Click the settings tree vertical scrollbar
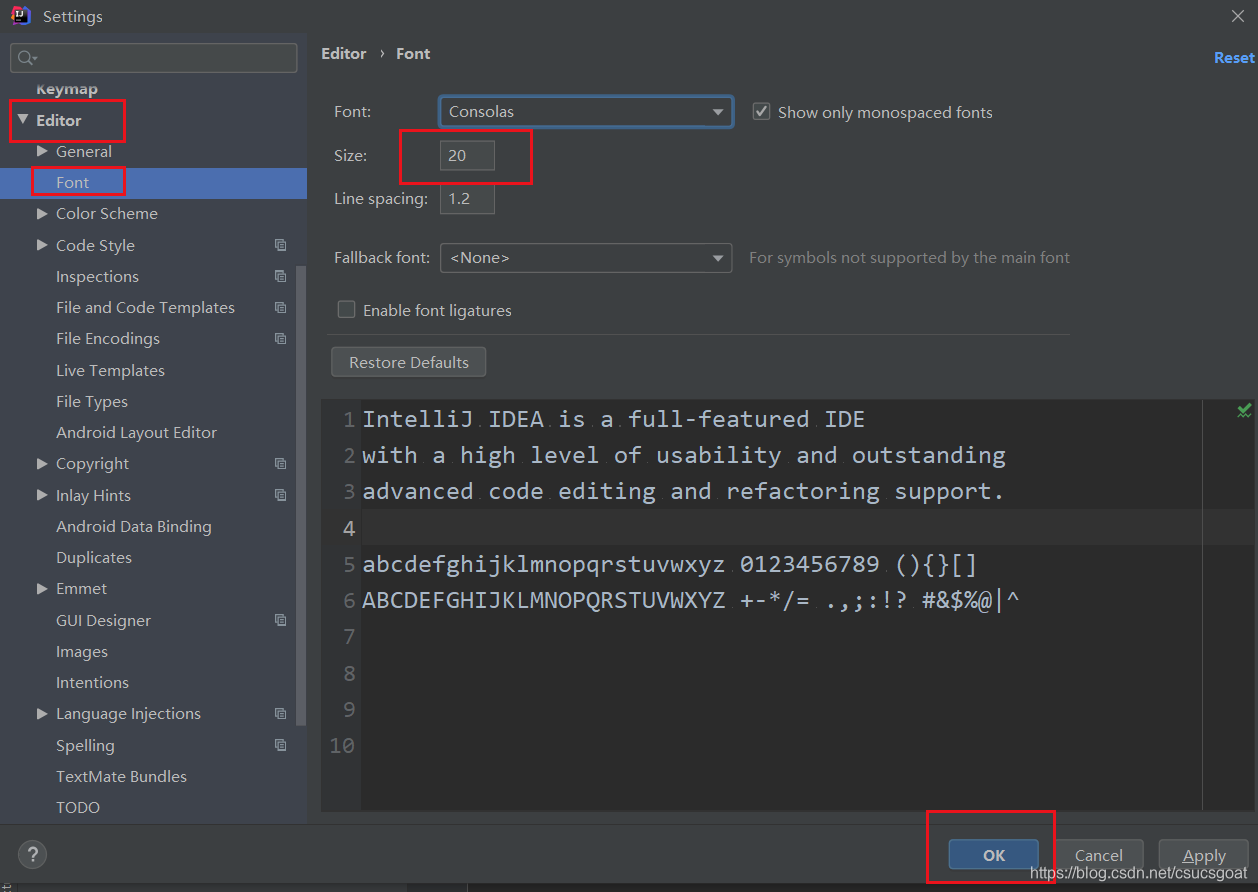Viewport: 1258px width, 892px height. (302, 495)
